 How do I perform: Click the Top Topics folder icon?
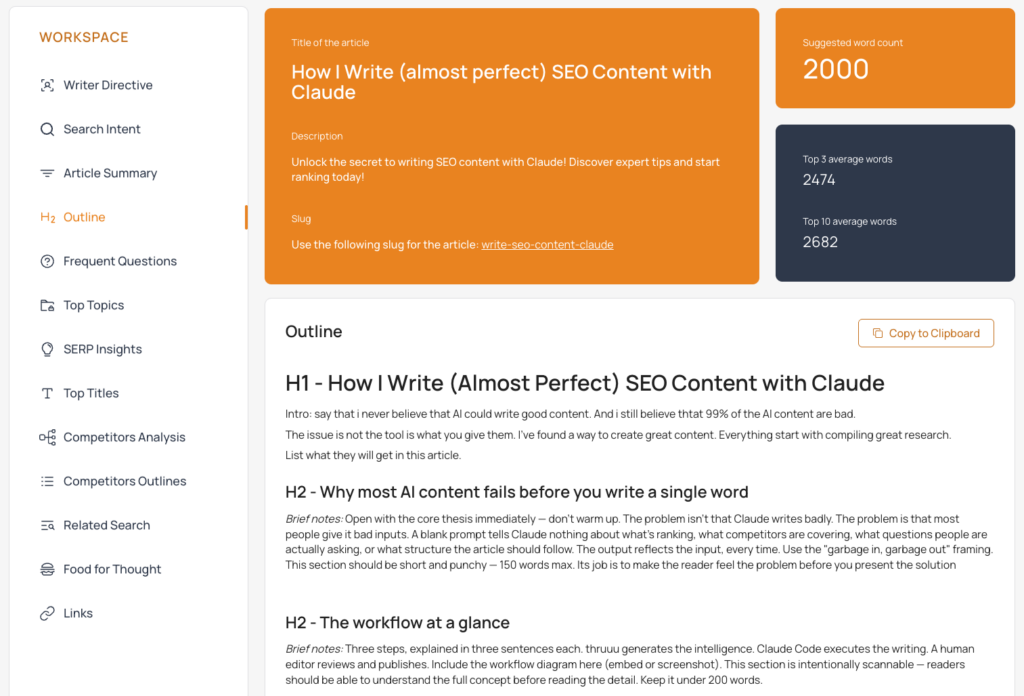click(x=47, y=305)
